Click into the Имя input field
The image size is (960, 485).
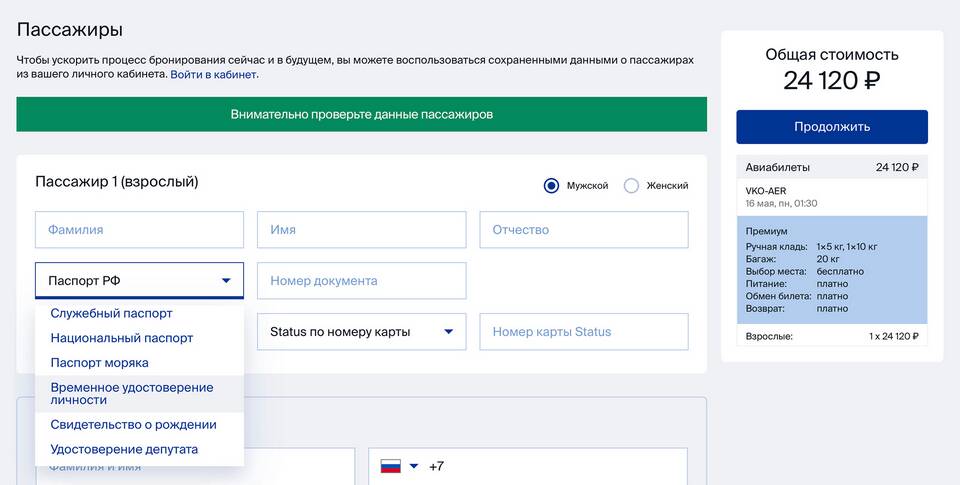[361, 230]
